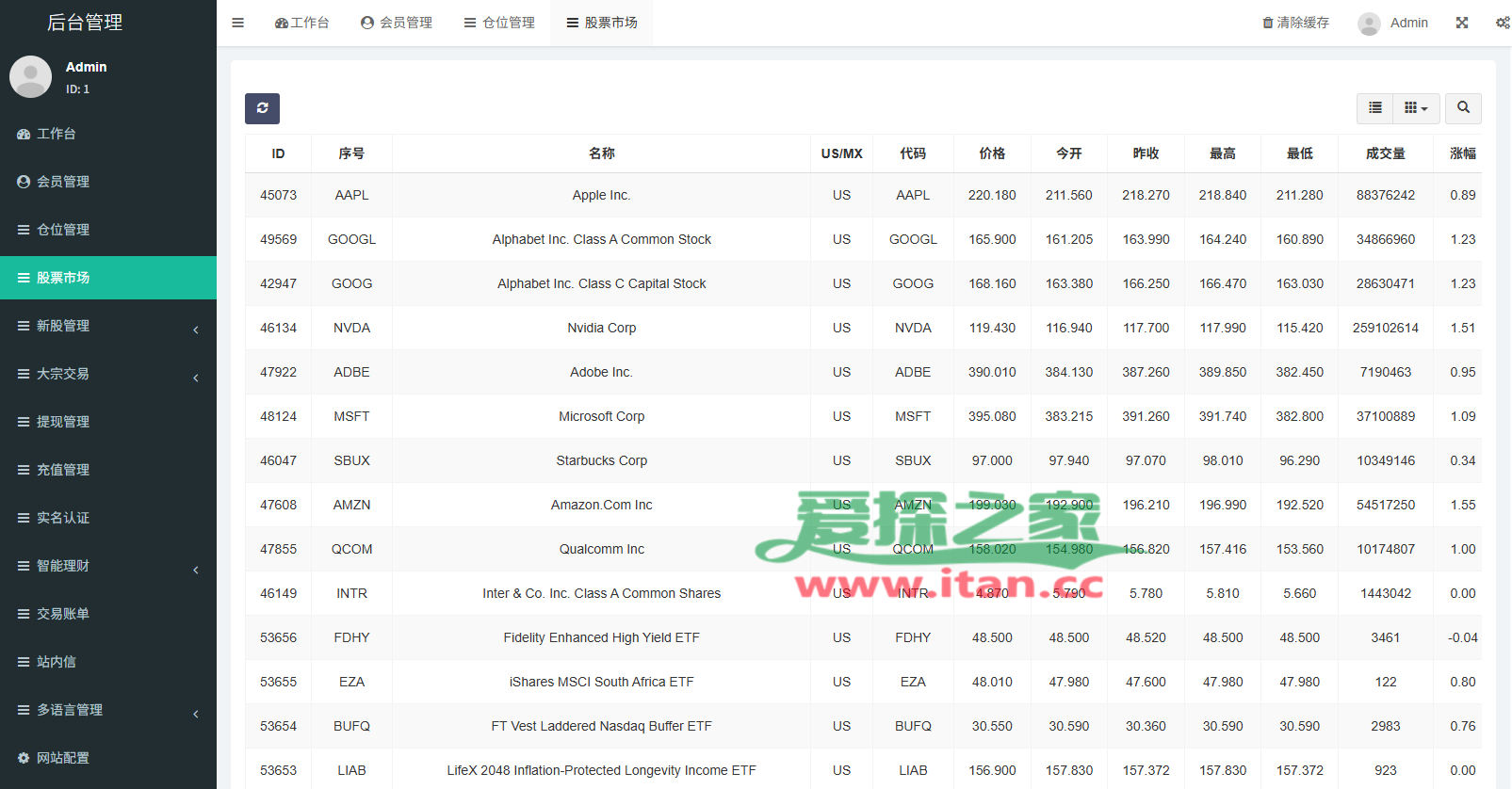The height and width of the screenshot is (789, 1512).
Task: Click the Admin avatar in top bar
Action: 1369,24
